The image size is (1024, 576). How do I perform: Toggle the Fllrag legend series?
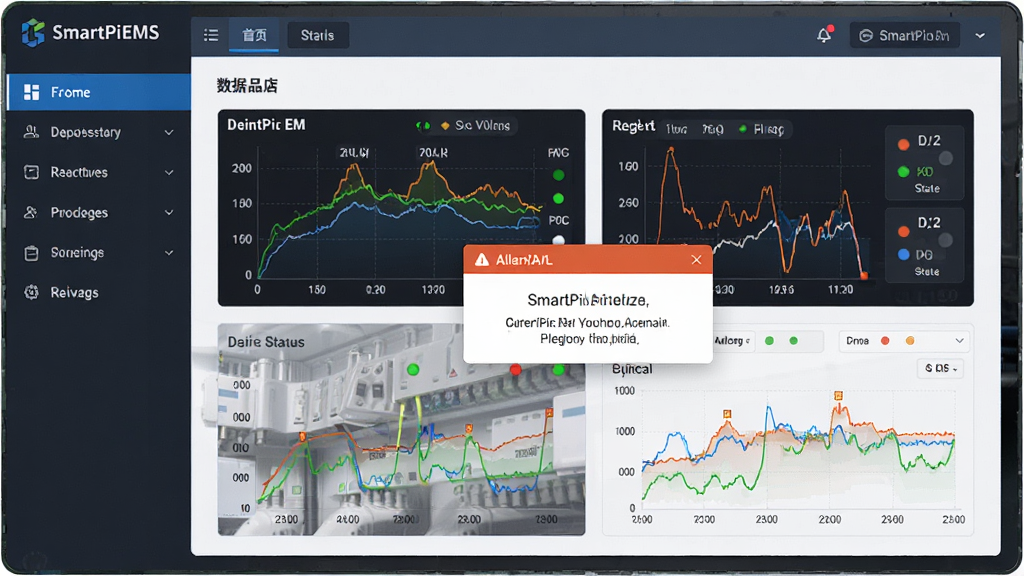point(761,129)
